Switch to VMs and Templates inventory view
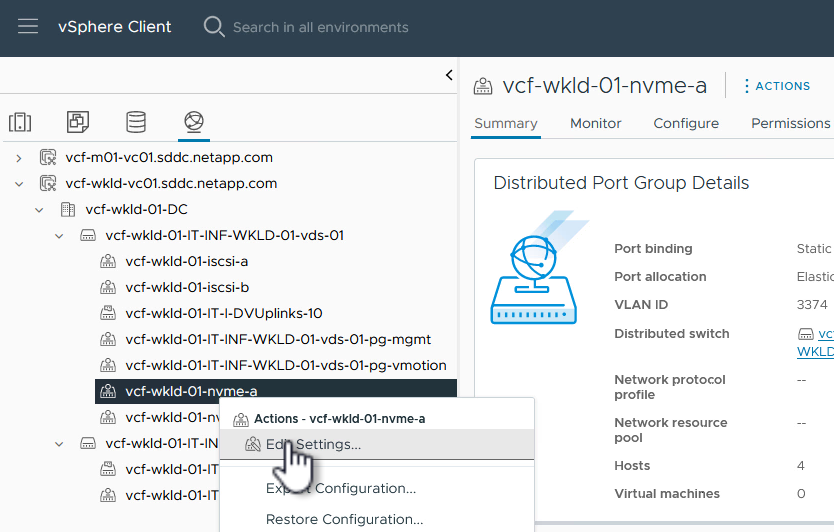Viewport: 834px width, 532px height. 78,122
